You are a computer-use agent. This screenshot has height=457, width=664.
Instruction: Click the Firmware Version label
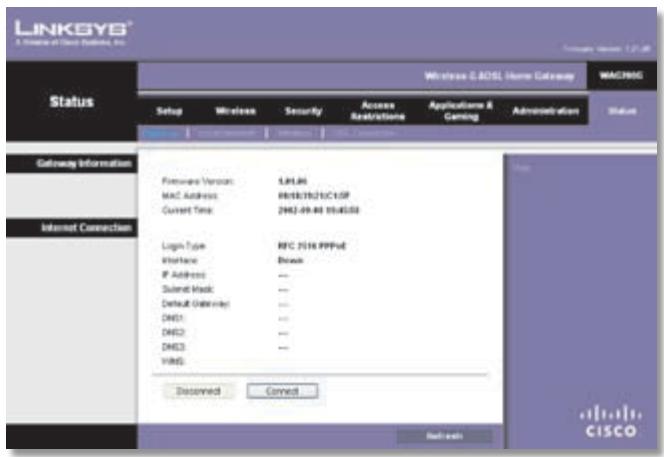tap(198, 181)
